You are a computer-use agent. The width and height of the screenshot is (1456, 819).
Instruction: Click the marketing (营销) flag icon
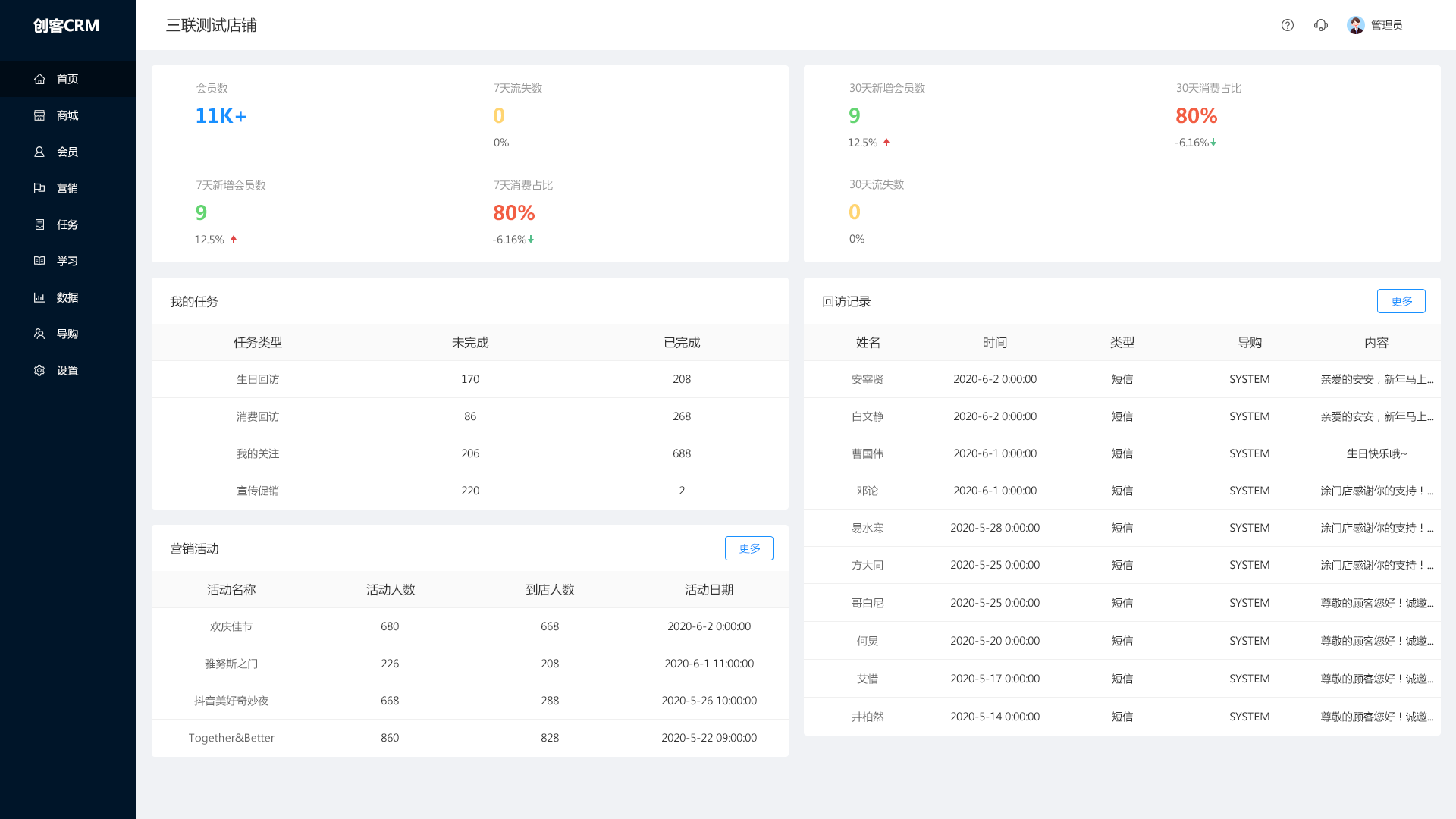[x=39, y=188]
